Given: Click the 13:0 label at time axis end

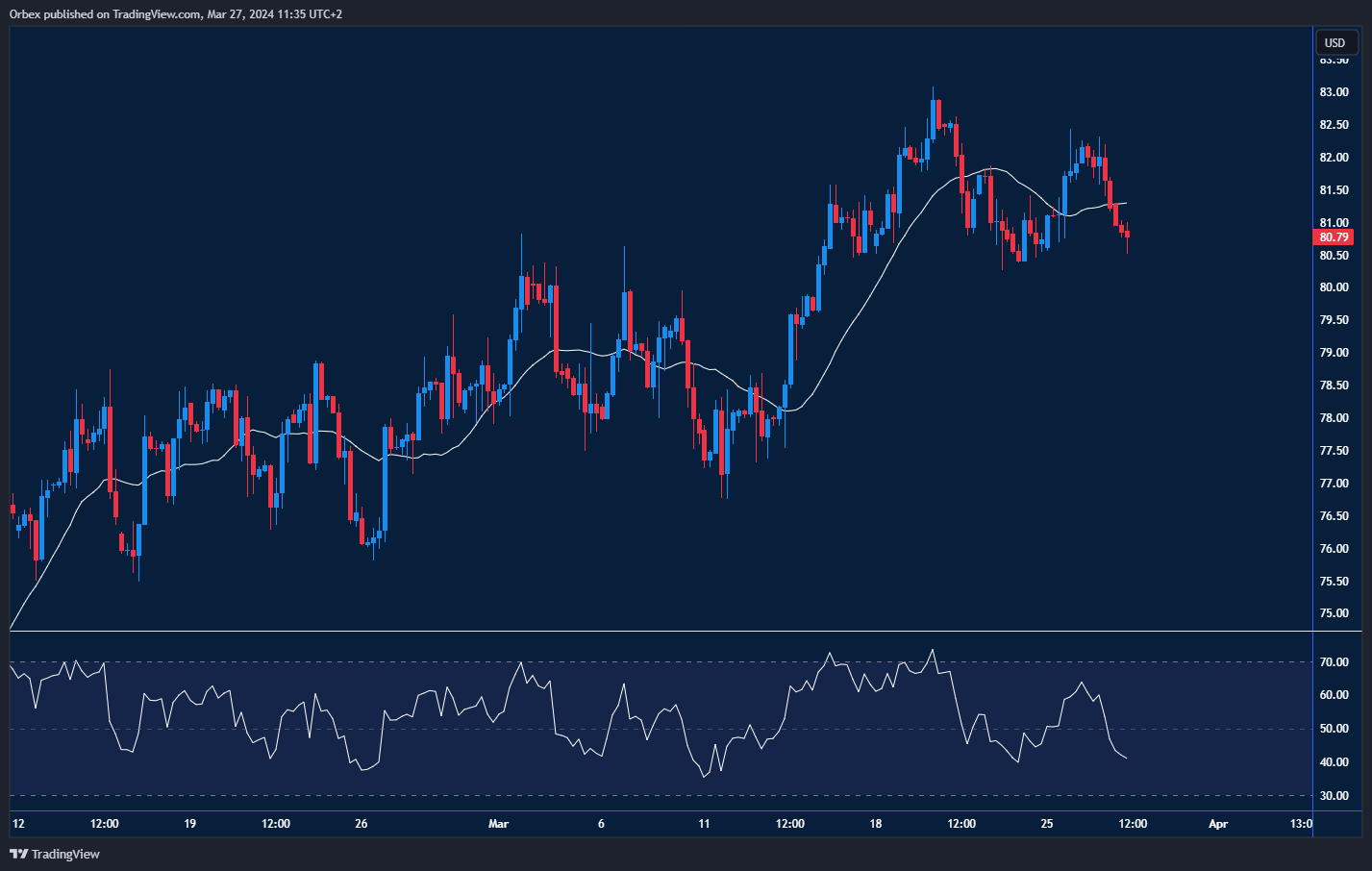Looking at the screenshot, I should (1301, 824).
